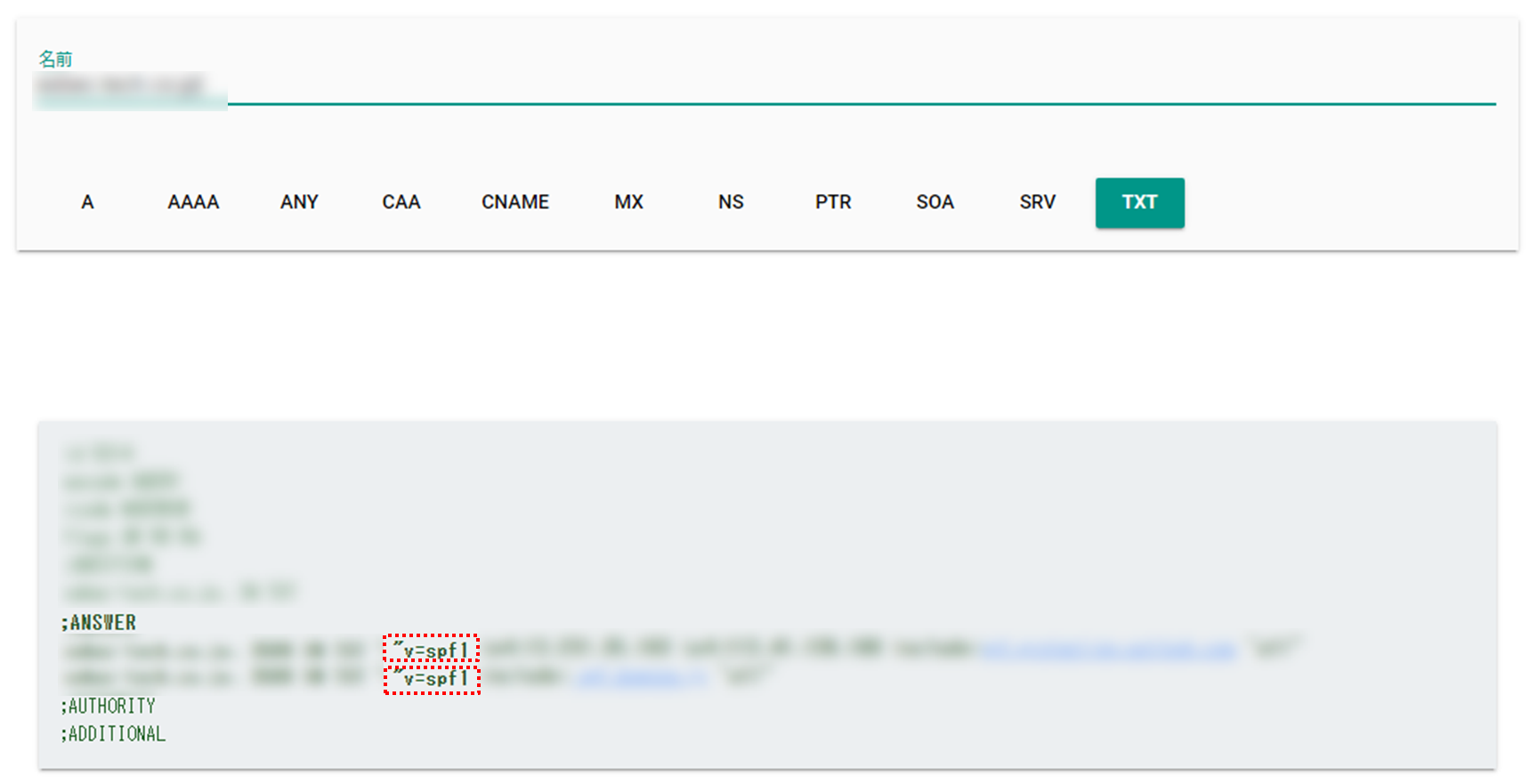Select the MX record type
Viewport: 1538px width, 784px height.
tap(628, 203)
